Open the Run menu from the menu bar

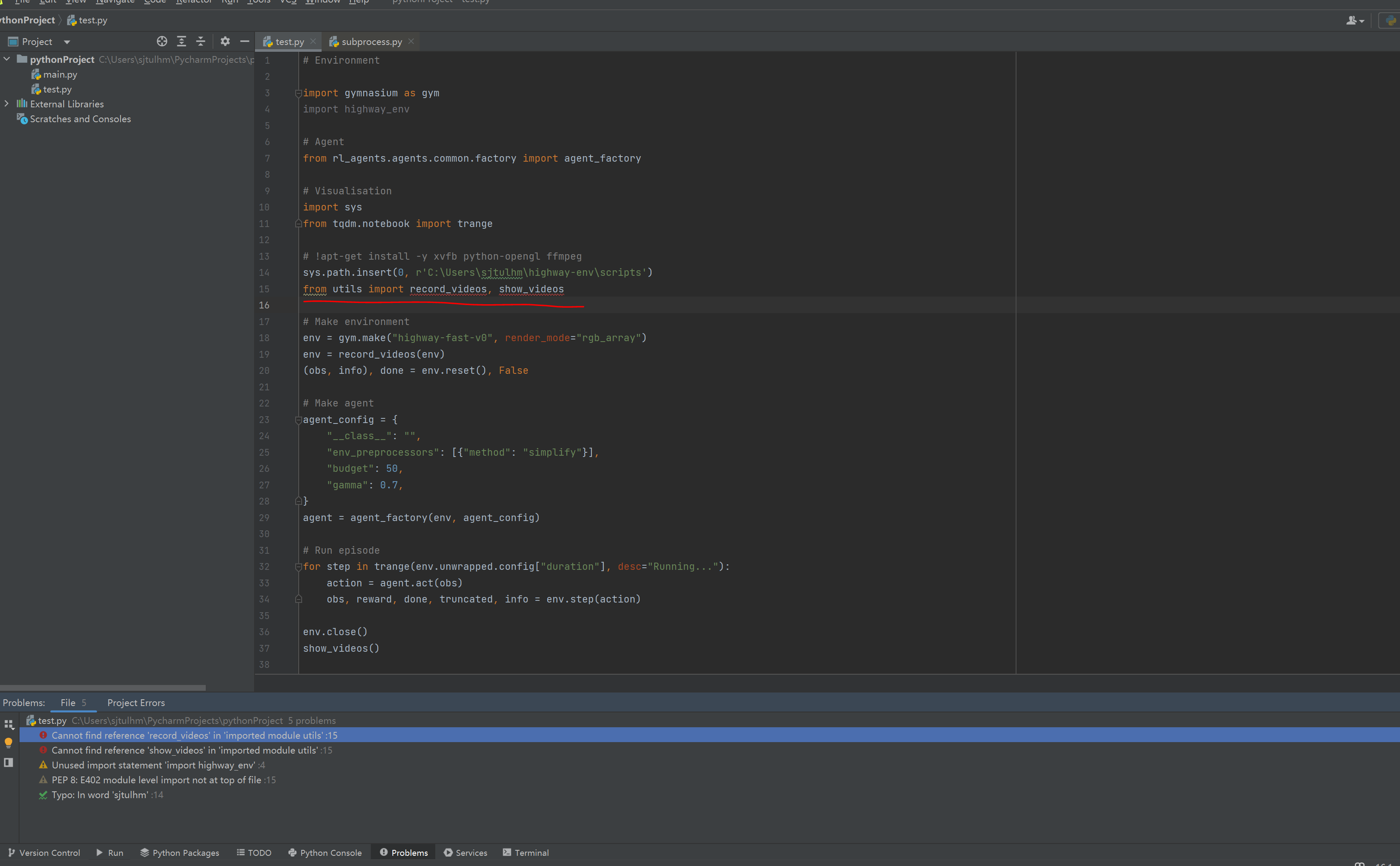click(230, 2)
